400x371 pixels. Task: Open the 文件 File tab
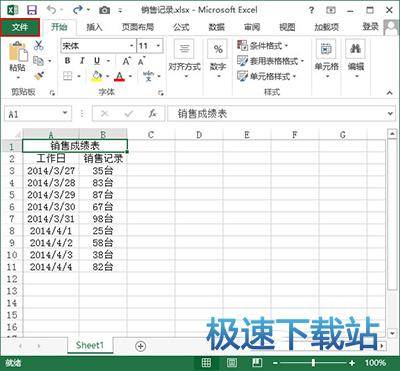pos(20,27)
